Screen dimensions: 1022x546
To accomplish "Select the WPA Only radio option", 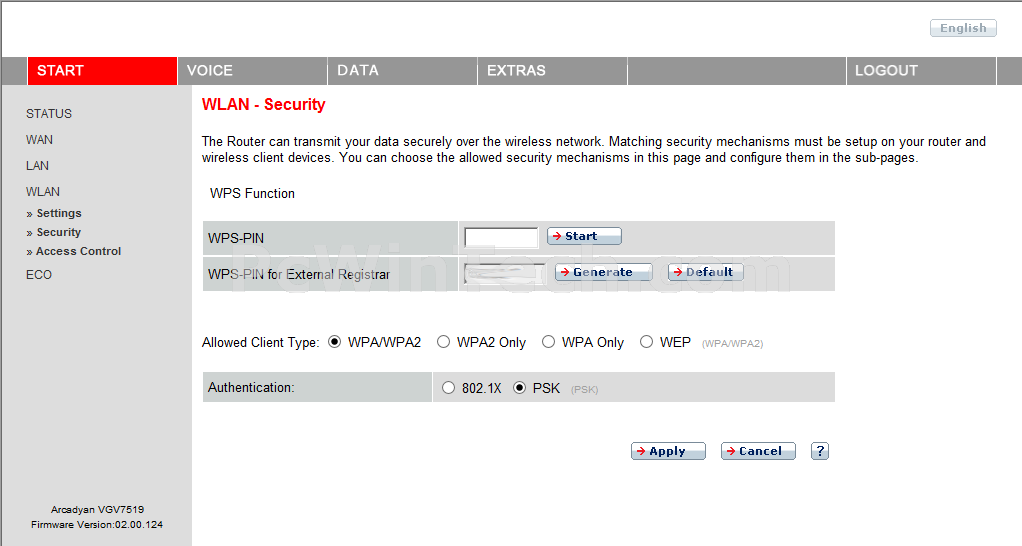I will pos(549,342).
